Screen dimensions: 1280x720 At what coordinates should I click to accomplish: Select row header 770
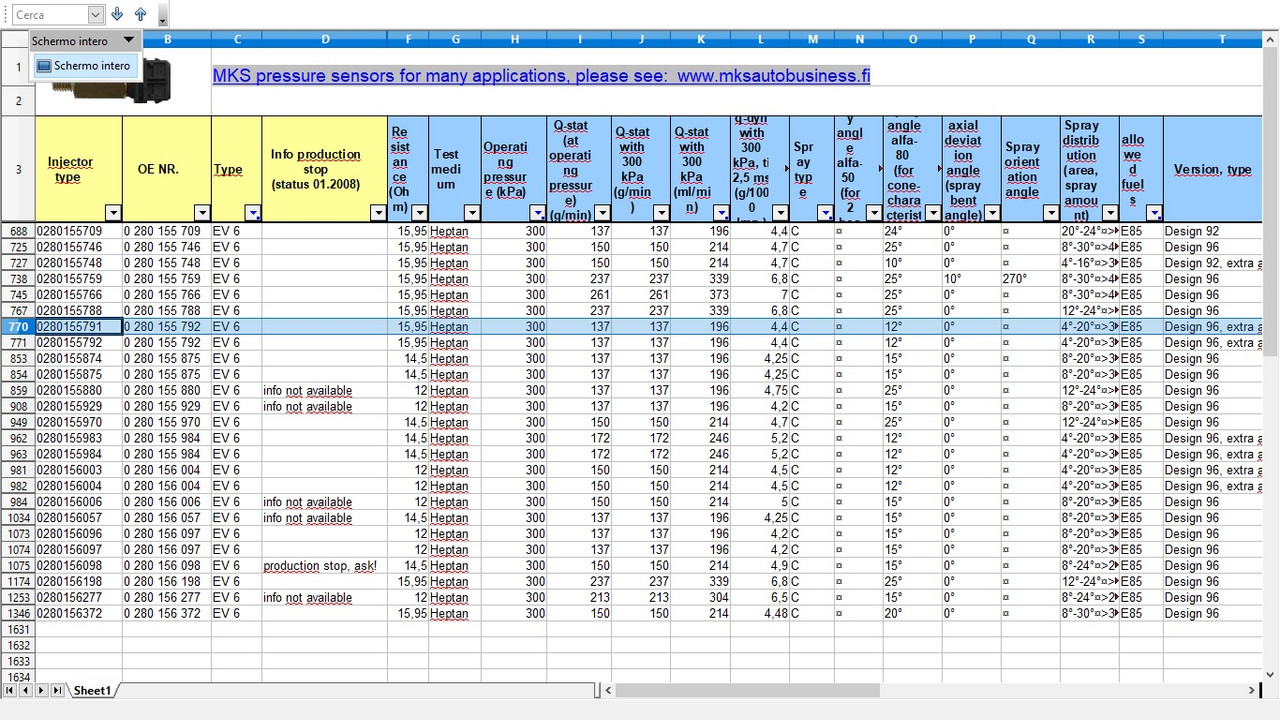point(18,327)
